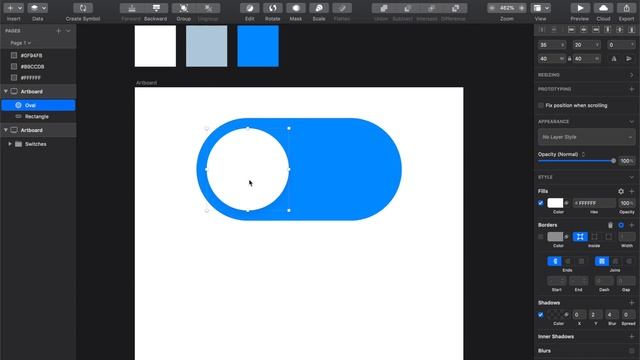The height and width of the screenshot is (360, 640).
Task: Add a new shadow with plus icon
Action: [x=631, y=303]
